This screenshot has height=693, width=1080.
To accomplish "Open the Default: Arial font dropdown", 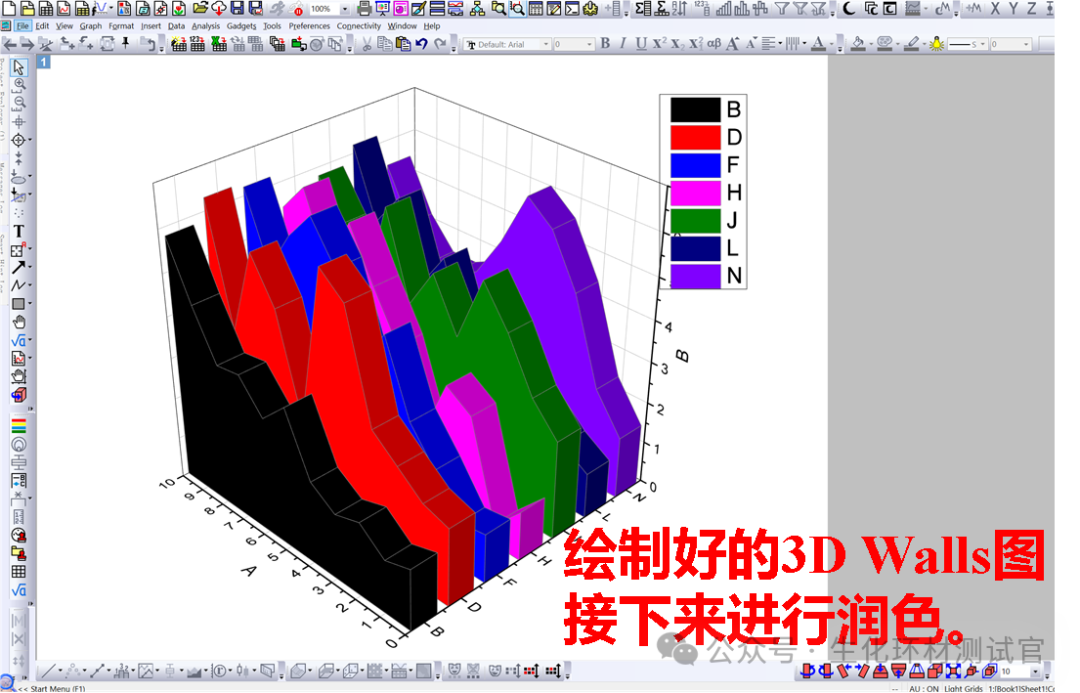I will click(546, 44).
